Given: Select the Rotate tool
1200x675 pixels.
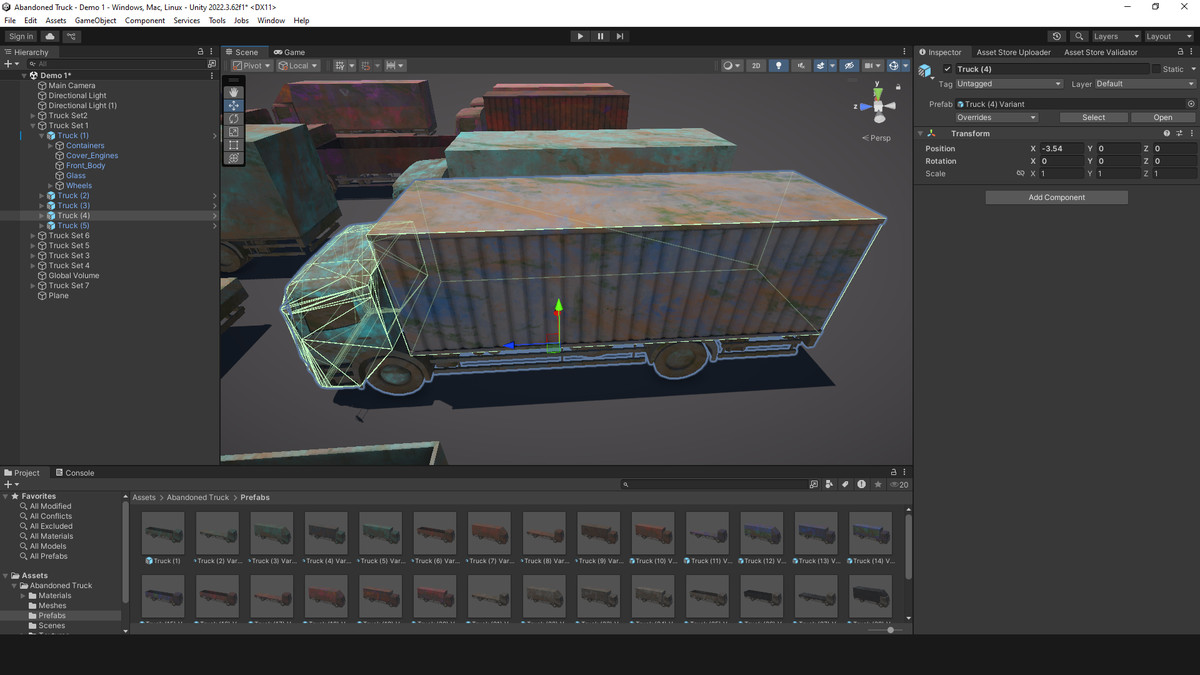Looking at the screenshot, I should tap(234, 118).
